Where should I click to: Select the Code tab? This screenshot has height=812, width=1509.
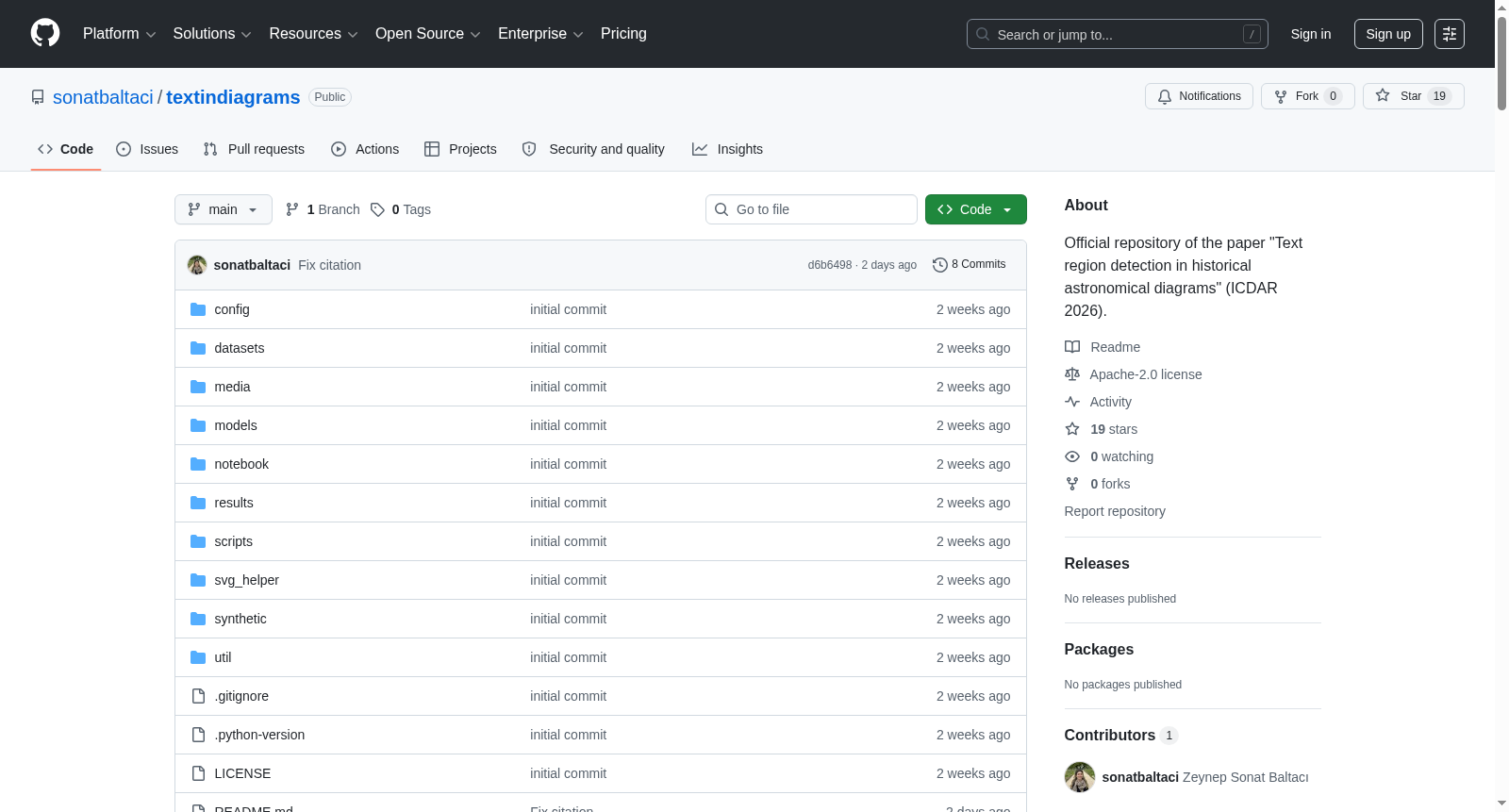(65, 149)
